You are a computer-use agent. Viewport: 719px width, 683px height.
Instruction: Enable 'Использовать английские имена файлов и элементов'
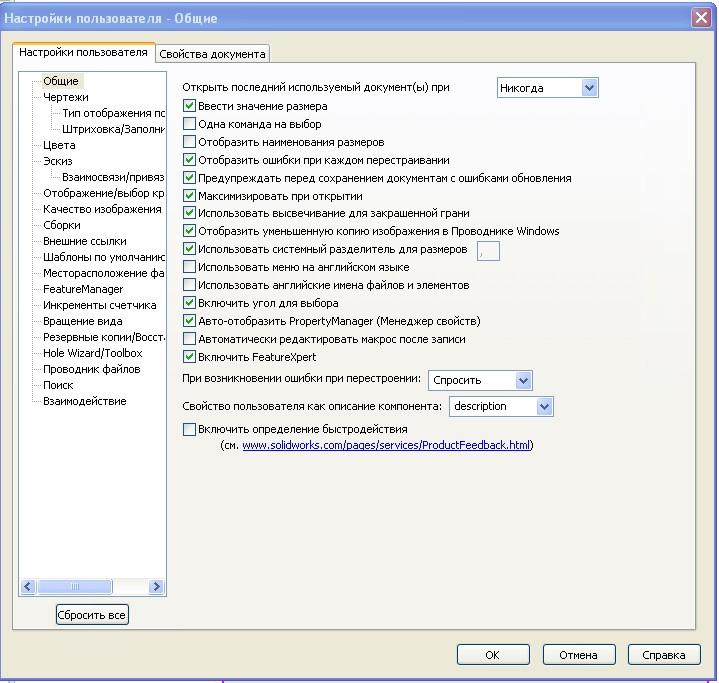189,285
